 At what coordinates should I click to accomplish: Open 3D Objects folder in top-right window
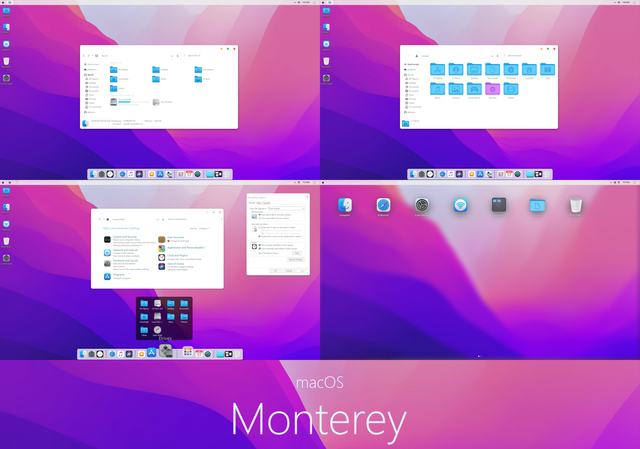tap(438, 69)
